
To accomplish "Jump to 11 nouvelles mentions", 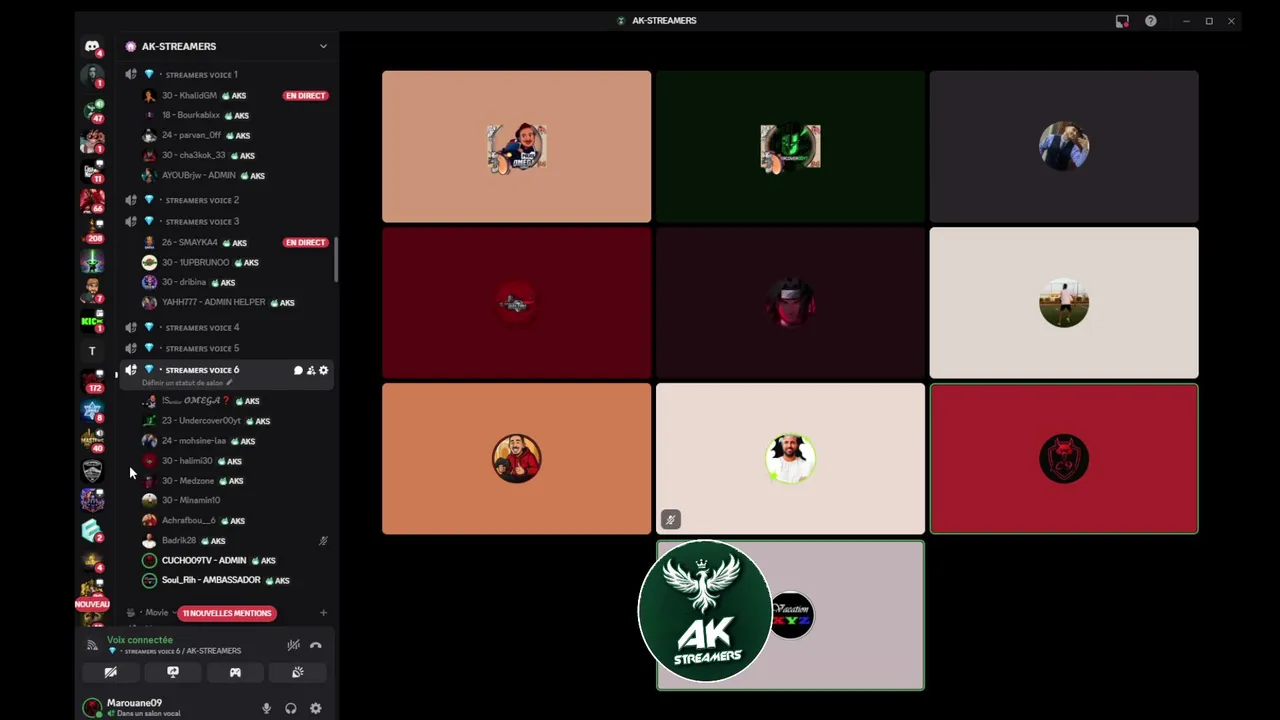I will [x=227, y=613].
